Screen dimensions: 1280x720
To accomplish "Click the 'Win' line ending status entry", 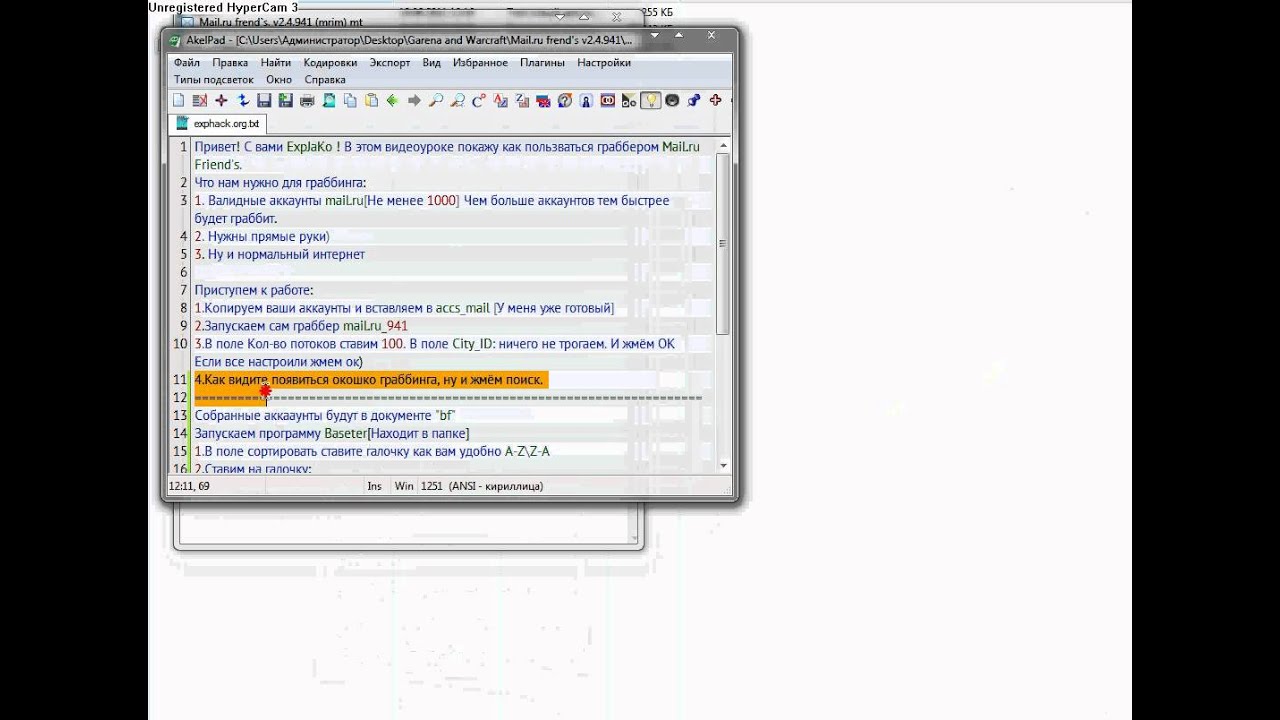I will 404,486.
